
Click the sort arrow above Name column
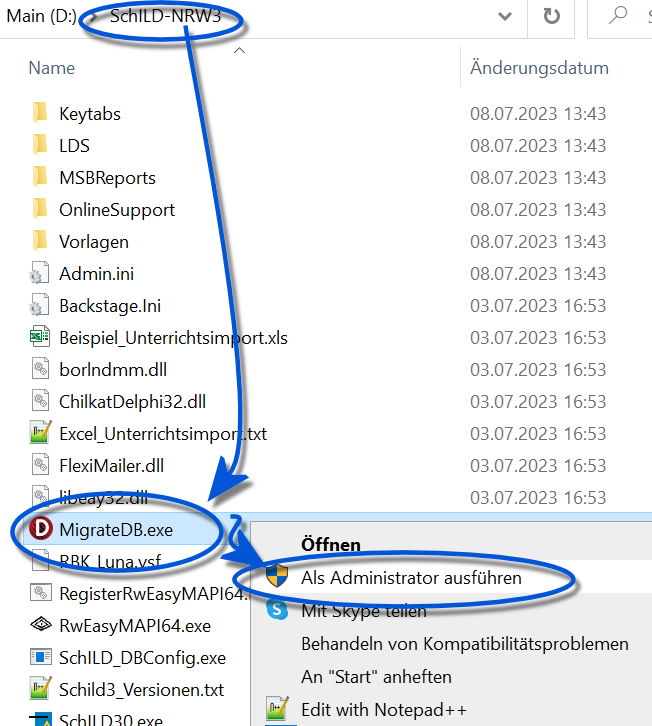pos(239,50)
